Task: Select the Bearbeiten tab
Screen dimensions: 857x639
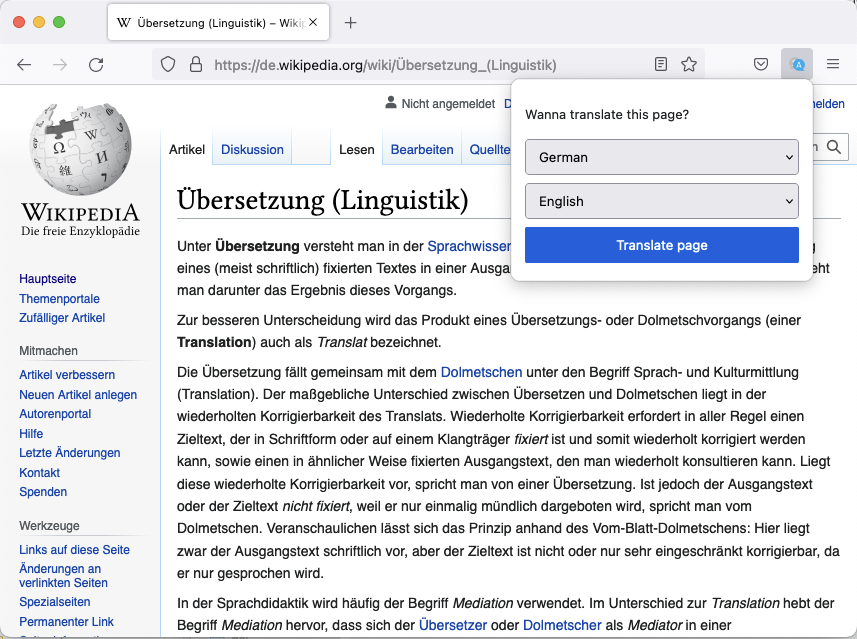Action: 421,150
